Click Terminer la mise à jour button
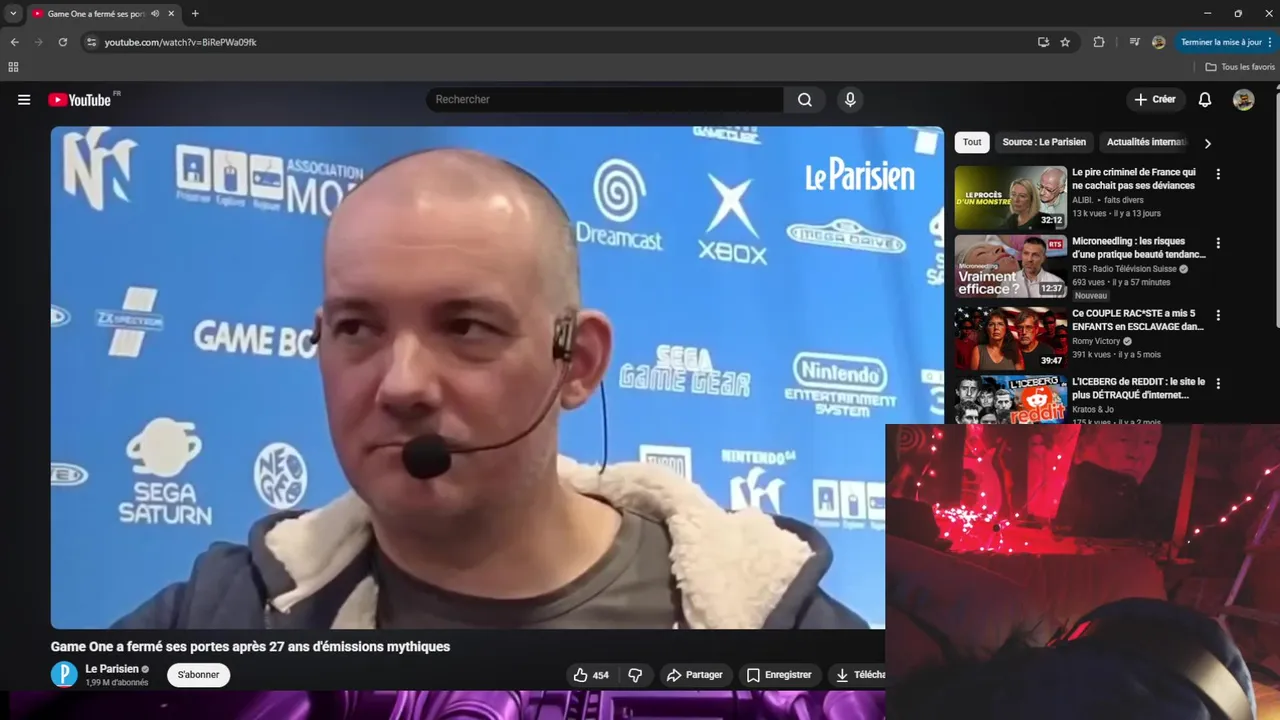The image size is (1280, 720). tap(1226, 42)
